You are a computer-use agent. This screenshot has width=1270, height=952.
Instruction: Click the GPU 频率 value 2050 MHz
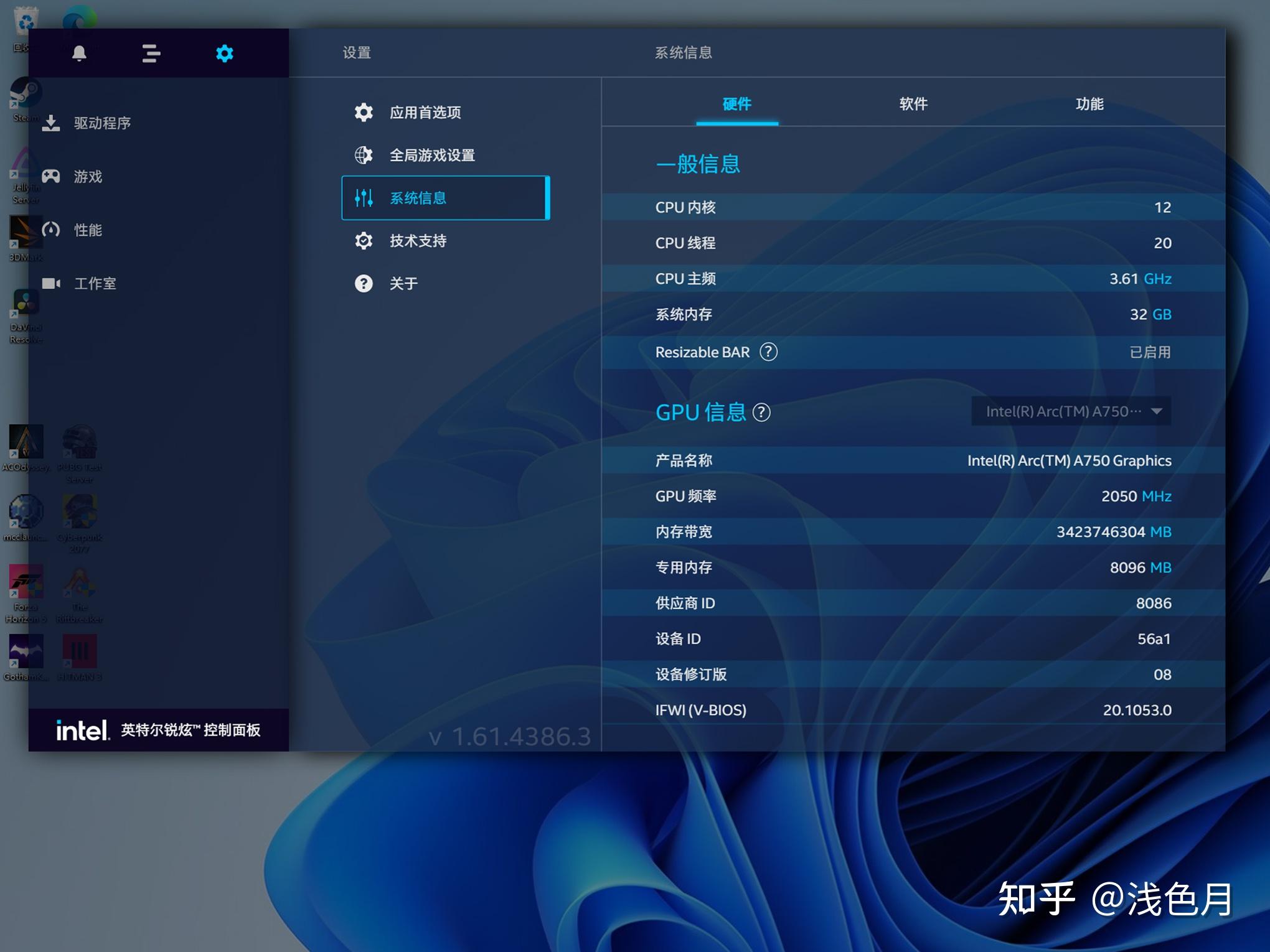(1136, 496)
